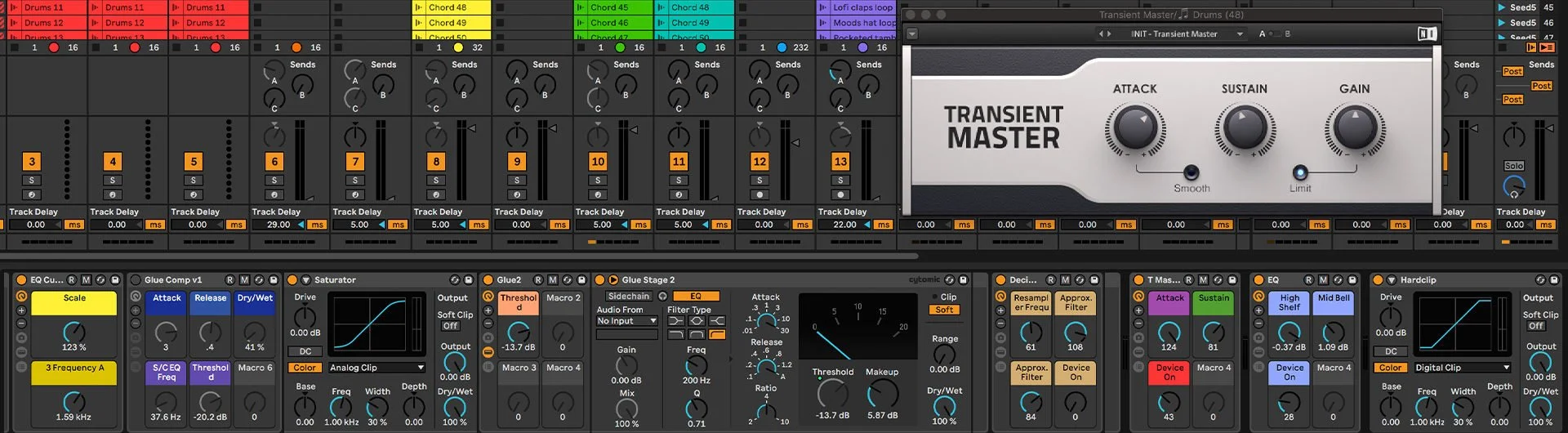1568x433 pixels.
Task: Click the ATTACK knob in Transient Master
Action: click(x=1134, y=128)
